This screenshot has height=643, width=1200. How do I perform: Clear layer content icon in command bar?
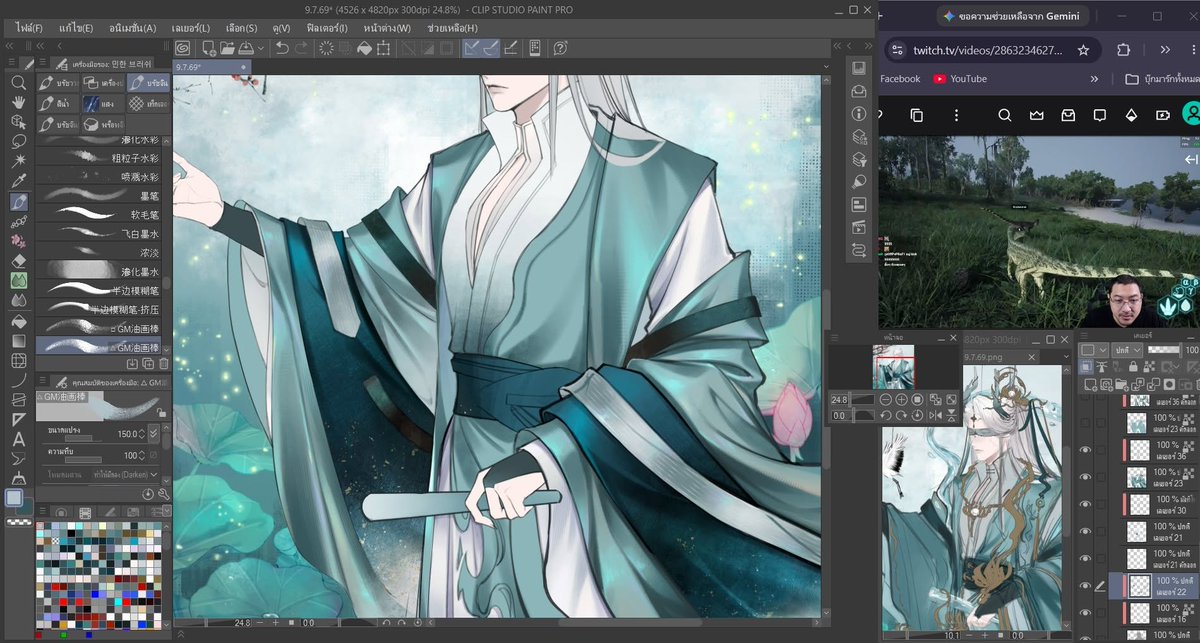327,48
